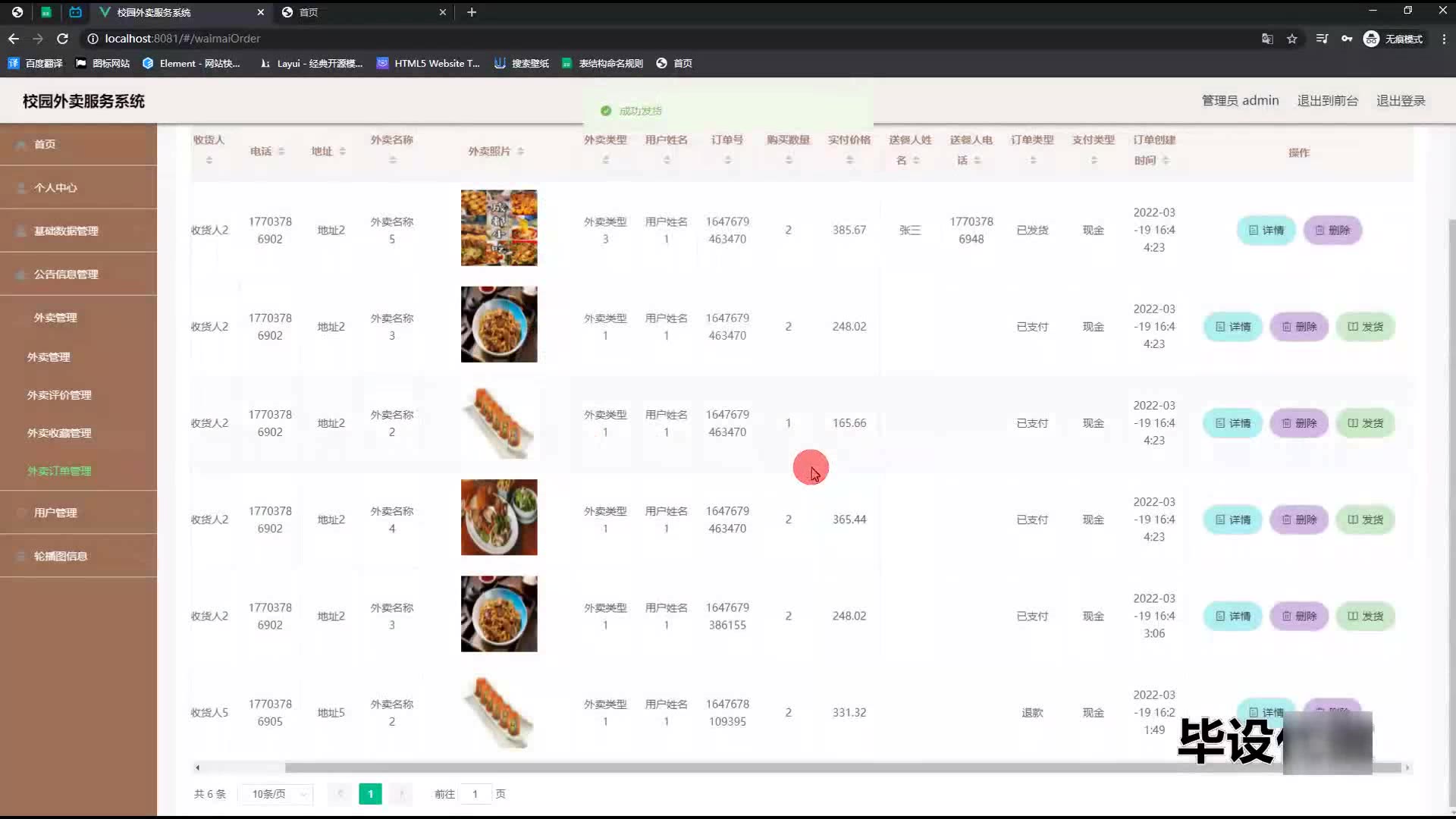The width and height of the screenshot is (1456, 819).
Task: Sort table by 外卖照片 column arrows
Action: [520, 151]
